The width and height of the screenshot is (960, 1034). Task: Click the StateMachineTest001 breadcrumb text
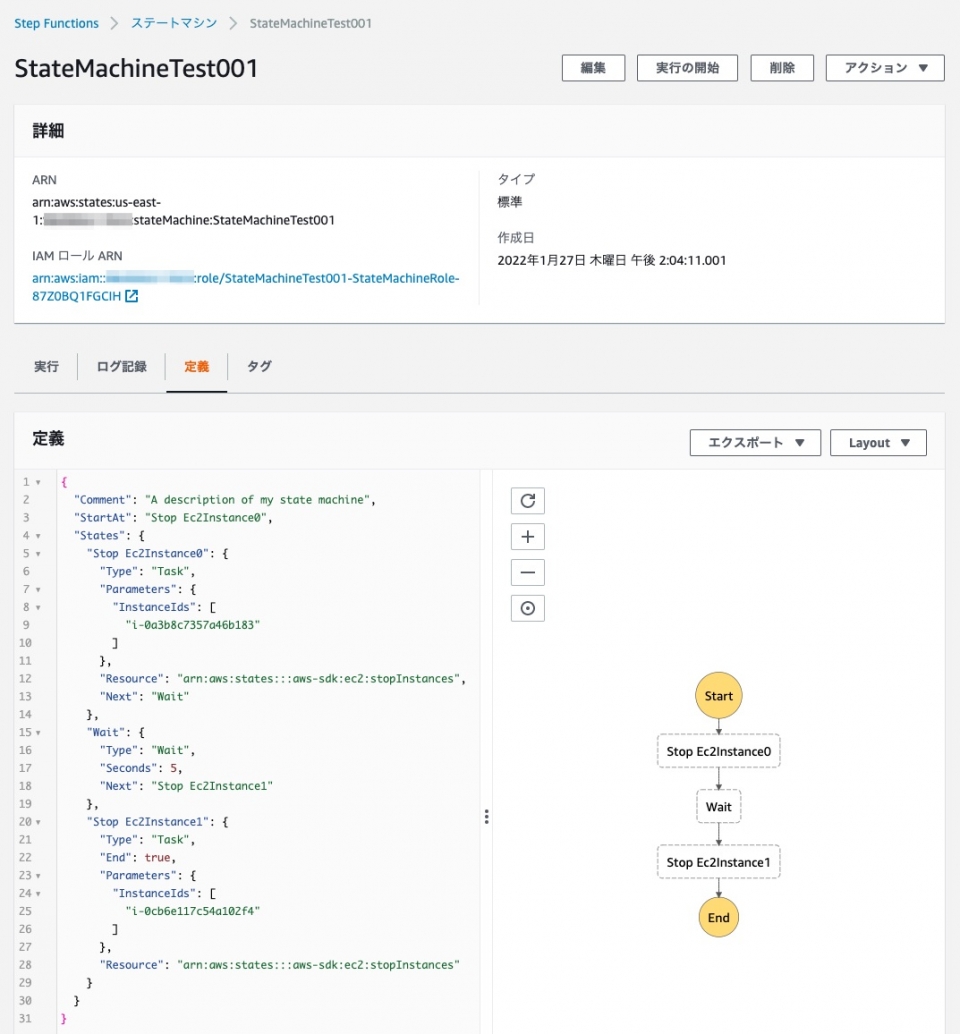tap(311, 23)
